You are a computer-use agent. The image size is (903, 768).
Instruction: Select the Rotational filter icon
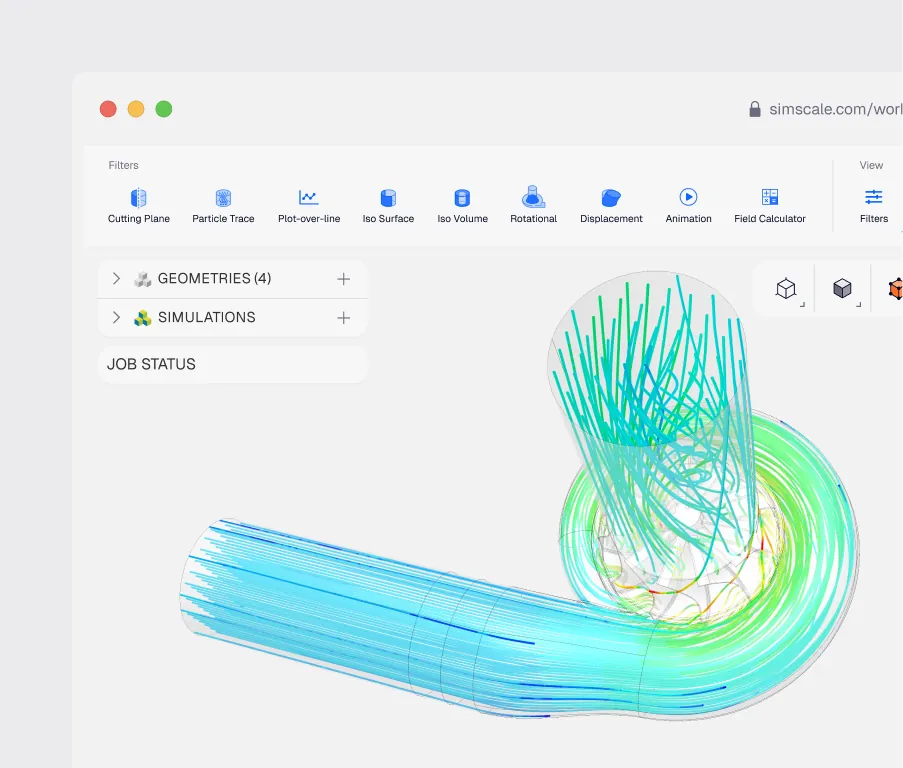(x=533, y=197)
